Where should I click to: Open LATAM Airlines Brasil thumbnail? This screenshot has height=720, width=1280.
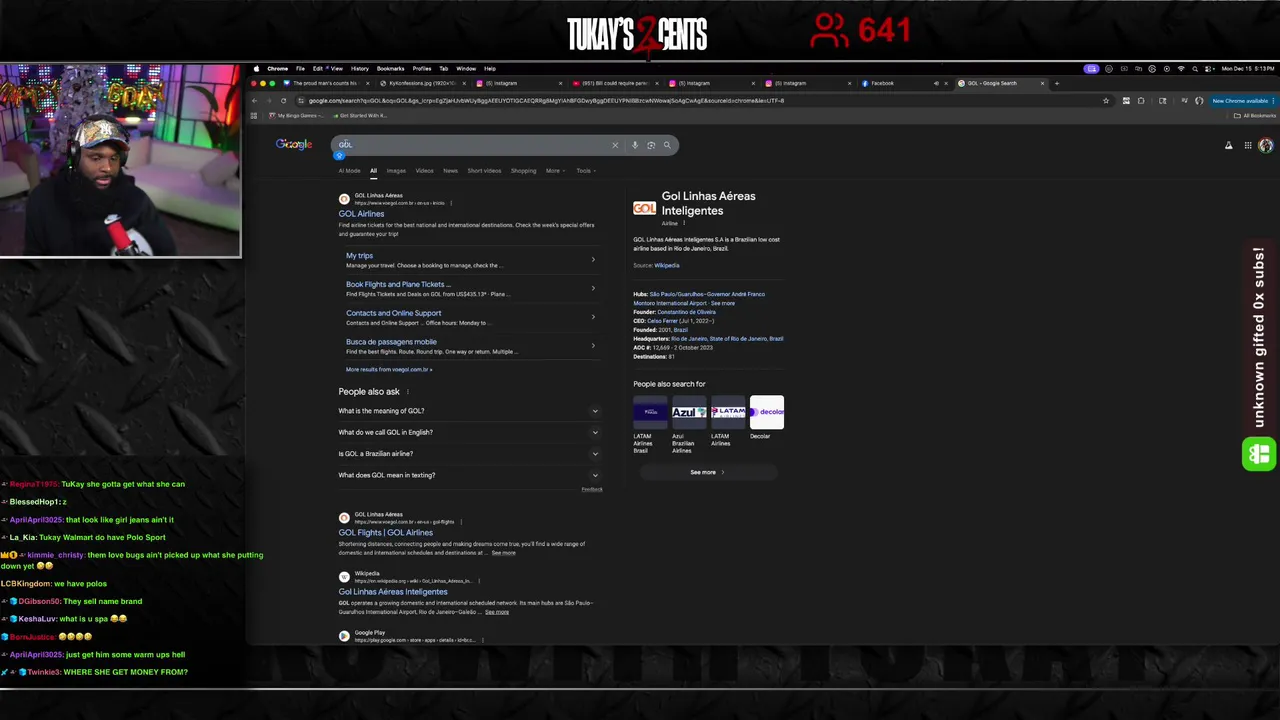point(650,412)
